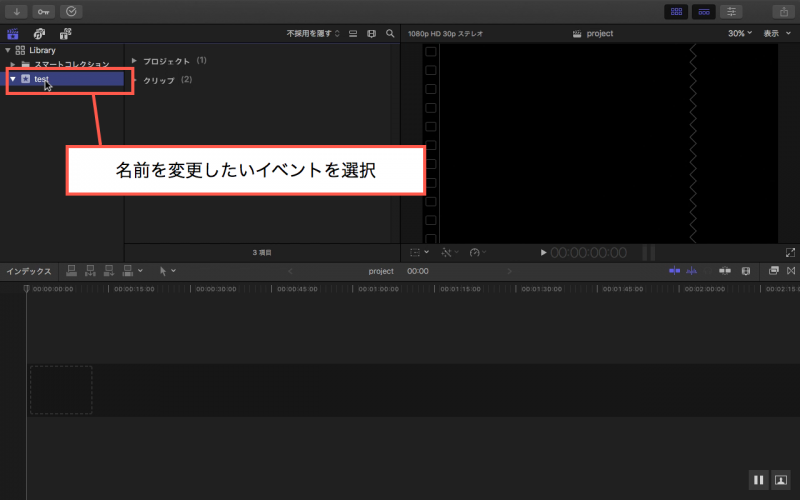This screenshot has height=500, width=800.
Task: Toggle the browser panel visibility
Action: point(677,11)
